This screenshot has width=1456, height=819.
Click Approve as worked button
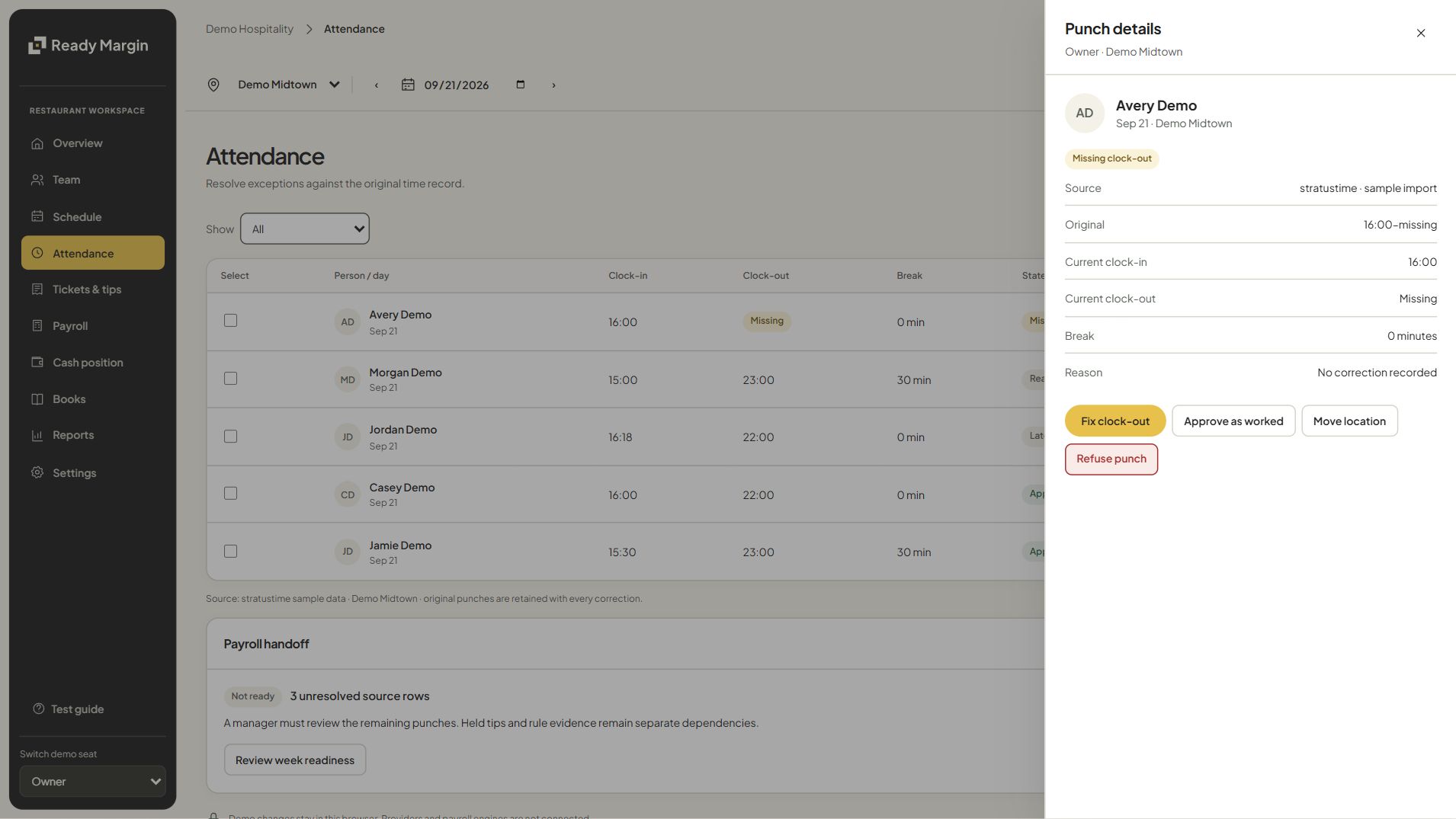click(1233, 421)
